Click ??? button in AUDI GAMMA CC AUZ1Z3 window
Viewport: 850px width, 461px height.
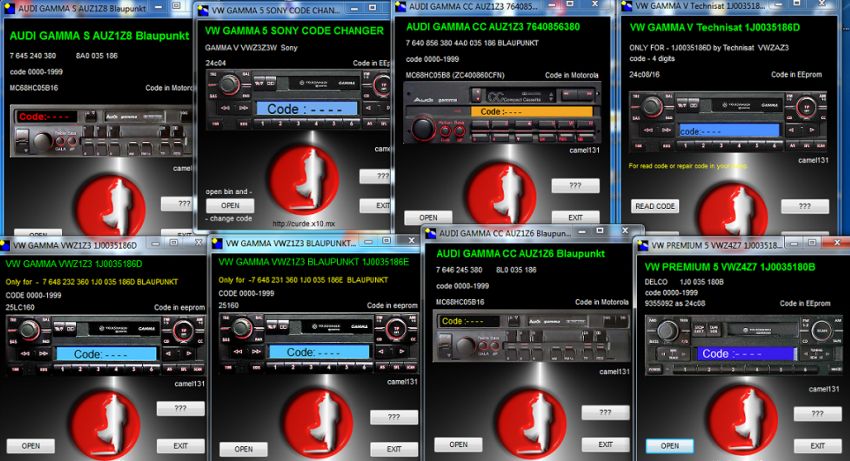pyautogui.click(x=575, y=185)
